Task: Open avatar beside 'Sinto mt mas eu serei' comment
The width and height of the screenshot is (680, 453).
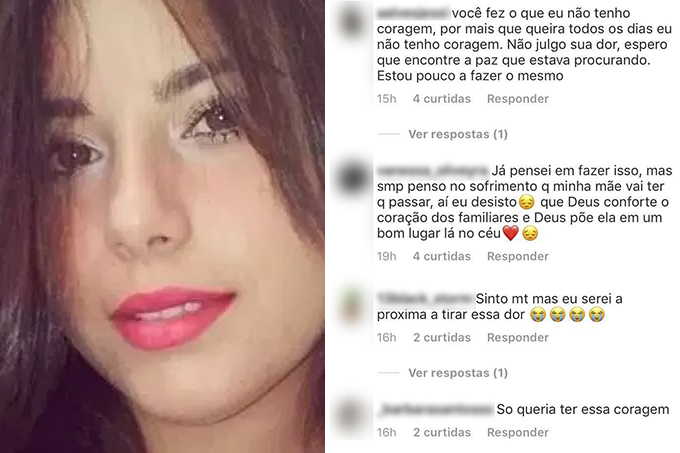Action: [x=351, y=306]
